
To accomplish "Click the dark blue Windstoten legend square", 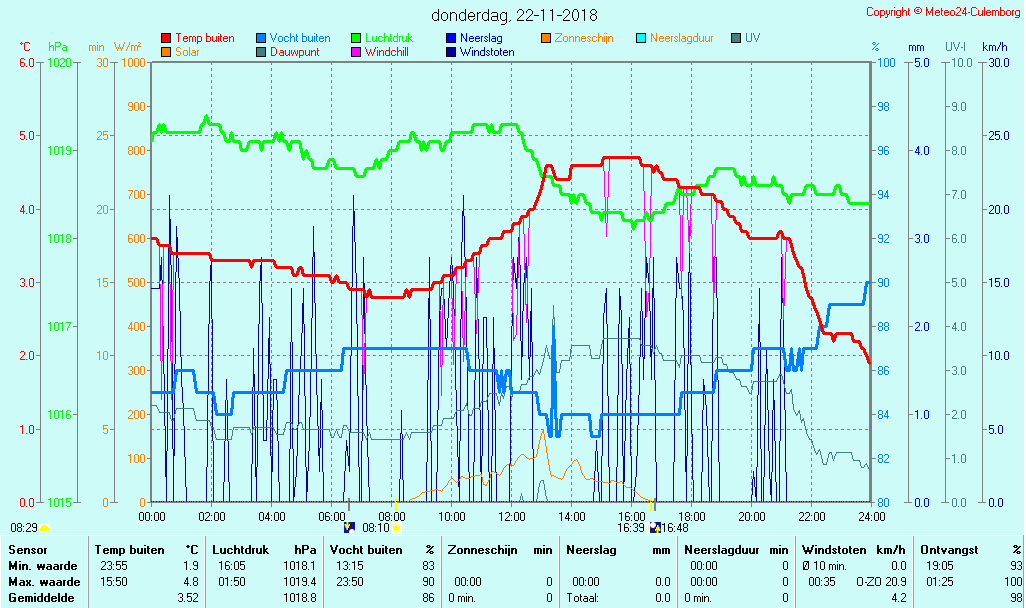I will (451, 52).
